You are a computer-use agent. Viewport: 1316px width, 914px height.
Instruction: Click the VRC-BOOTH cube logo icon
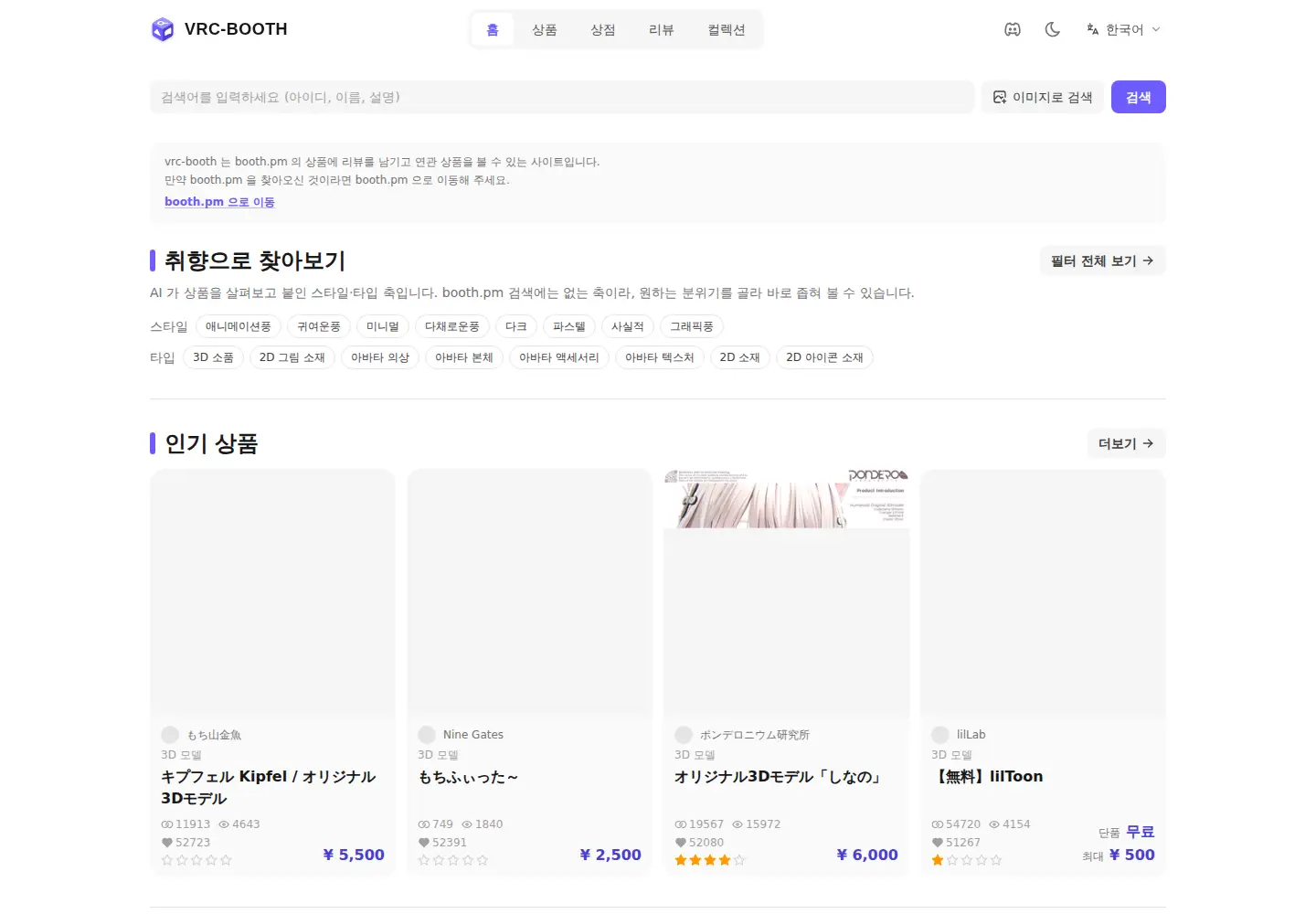[163, 29]
